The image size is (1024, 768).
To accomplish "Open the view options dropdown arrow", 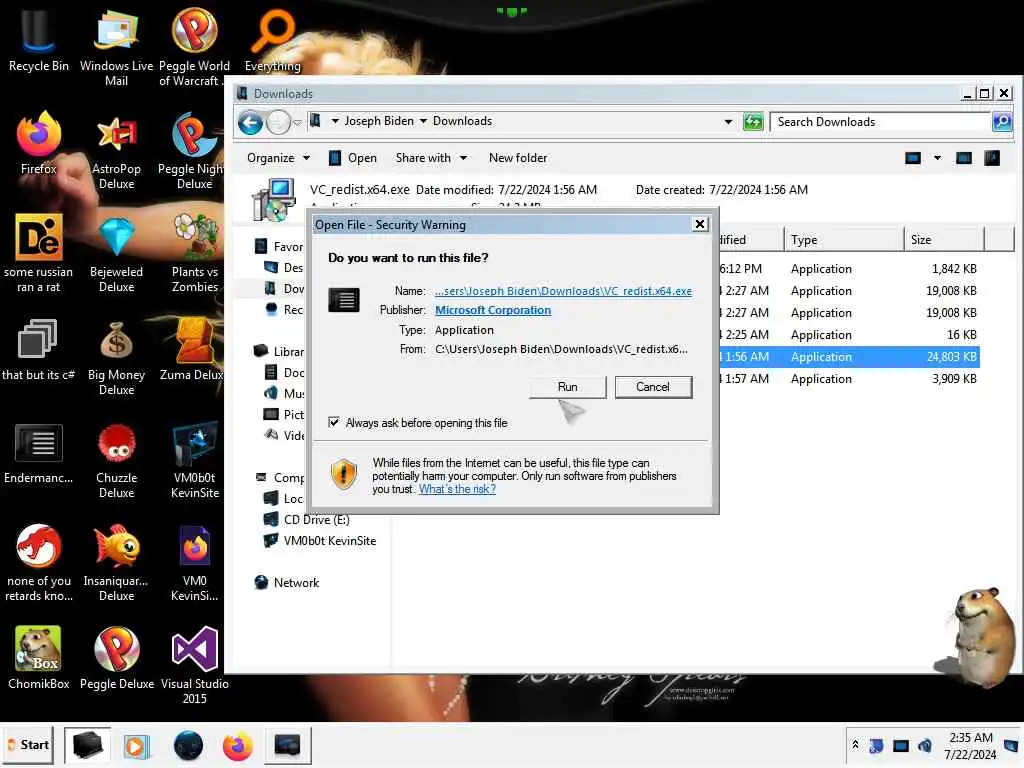I will [937, 158].
